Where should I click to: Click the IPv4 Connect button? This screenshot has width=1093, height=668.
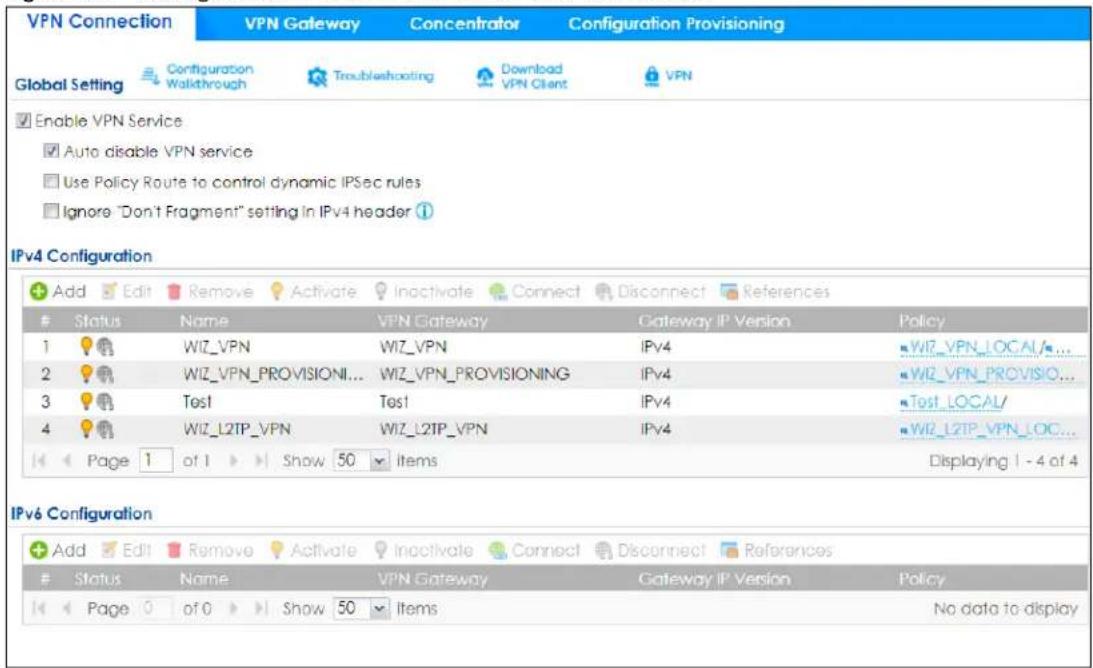(x=535, y=291)
